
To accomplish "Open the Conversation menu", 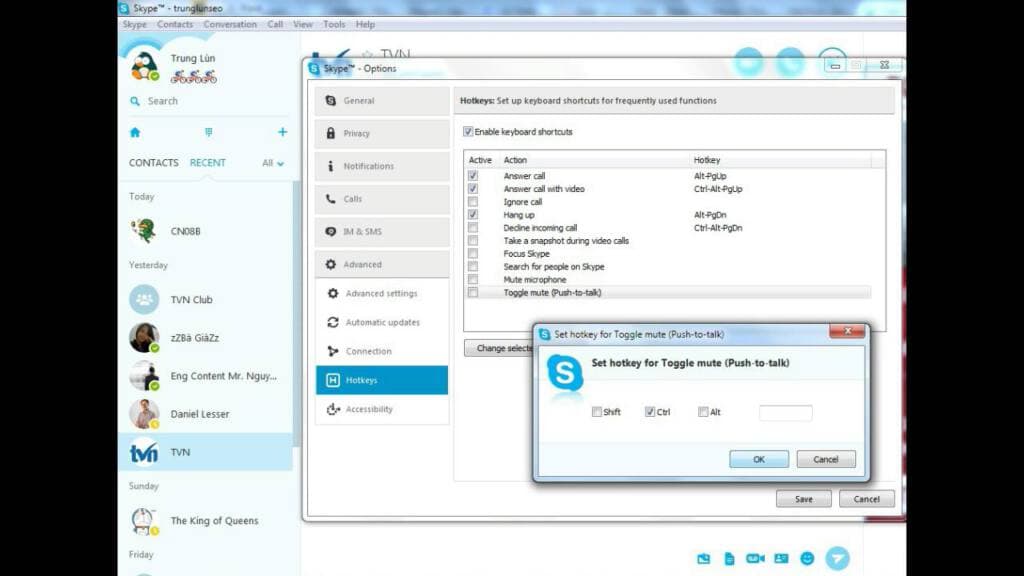I will [230, 24].
